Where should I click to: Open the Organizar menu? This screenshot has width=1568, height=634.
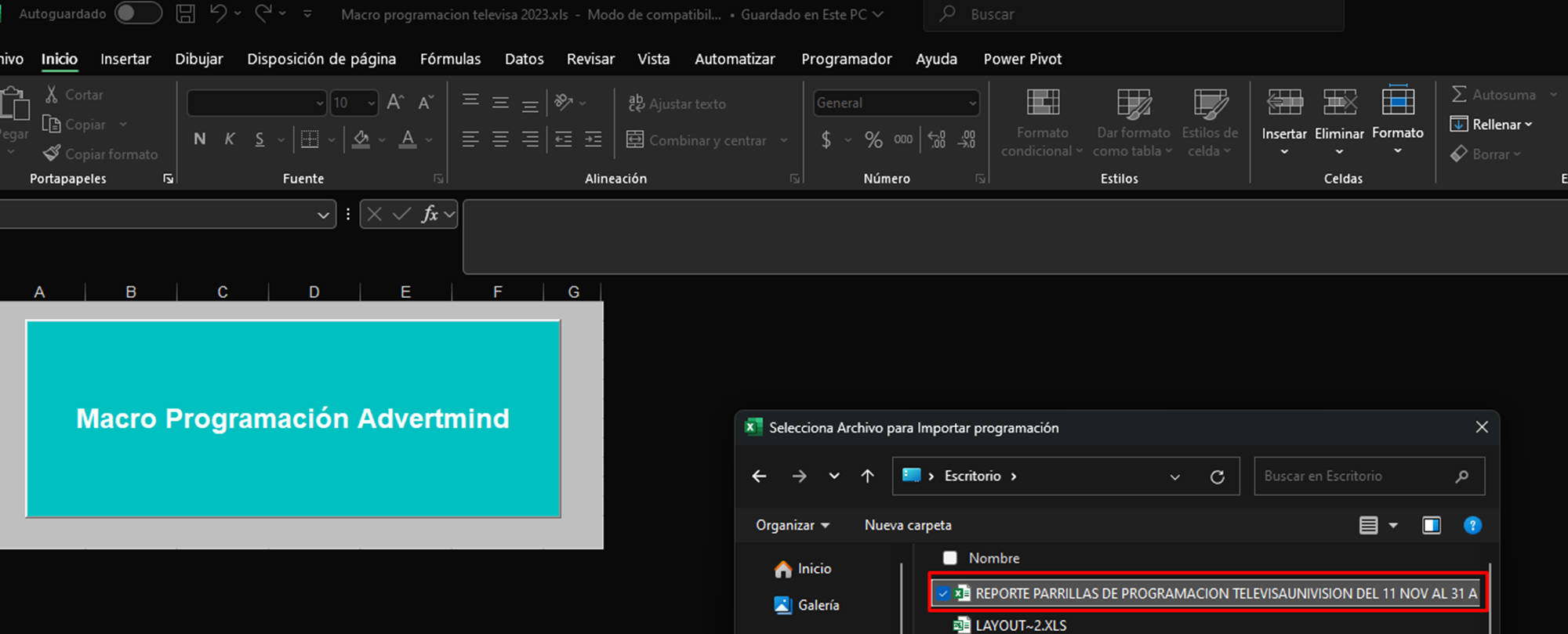(x=792, y=525)
